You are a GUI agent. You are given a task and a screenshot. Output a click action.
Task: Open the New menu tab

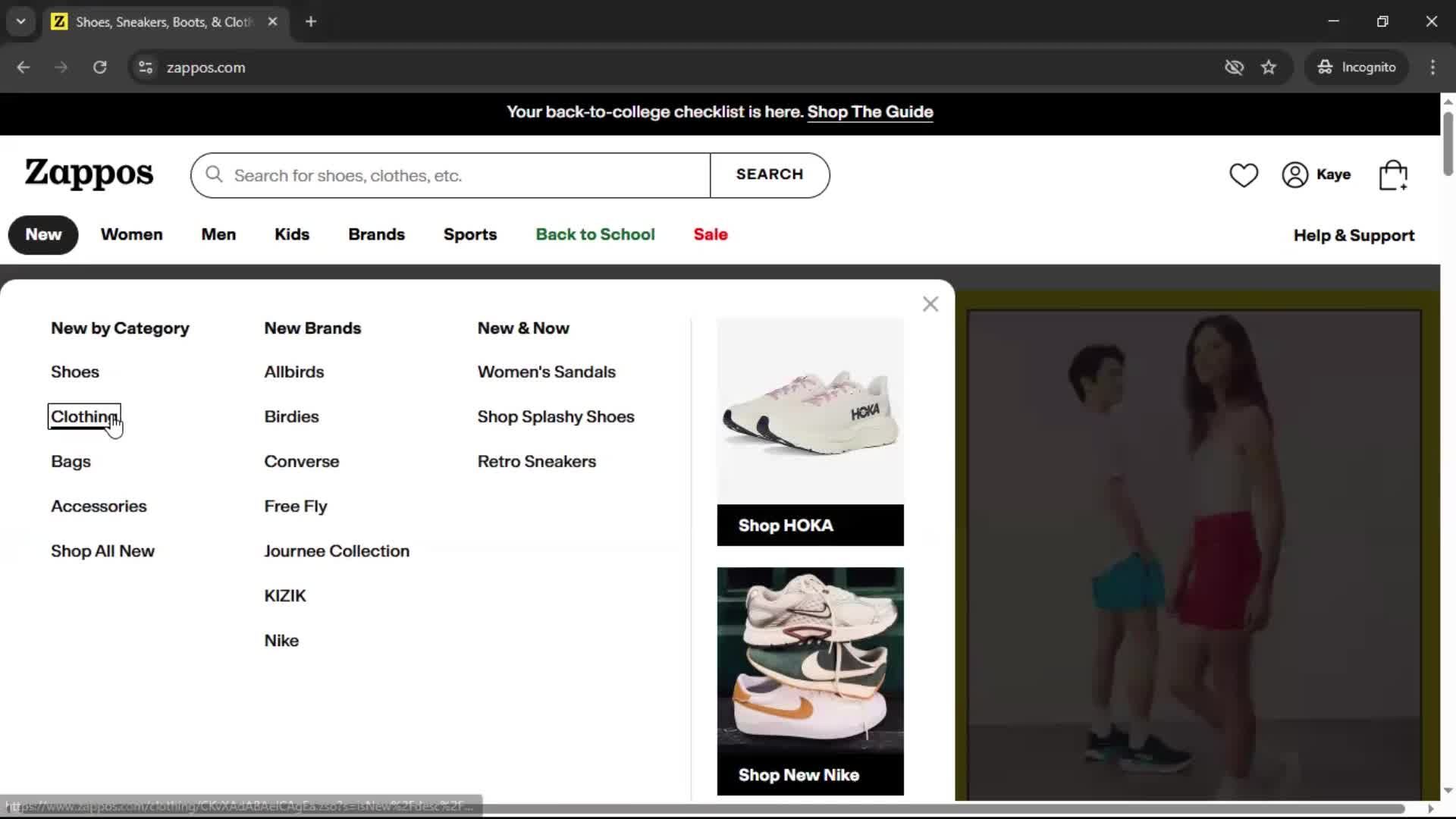point(43,234)
